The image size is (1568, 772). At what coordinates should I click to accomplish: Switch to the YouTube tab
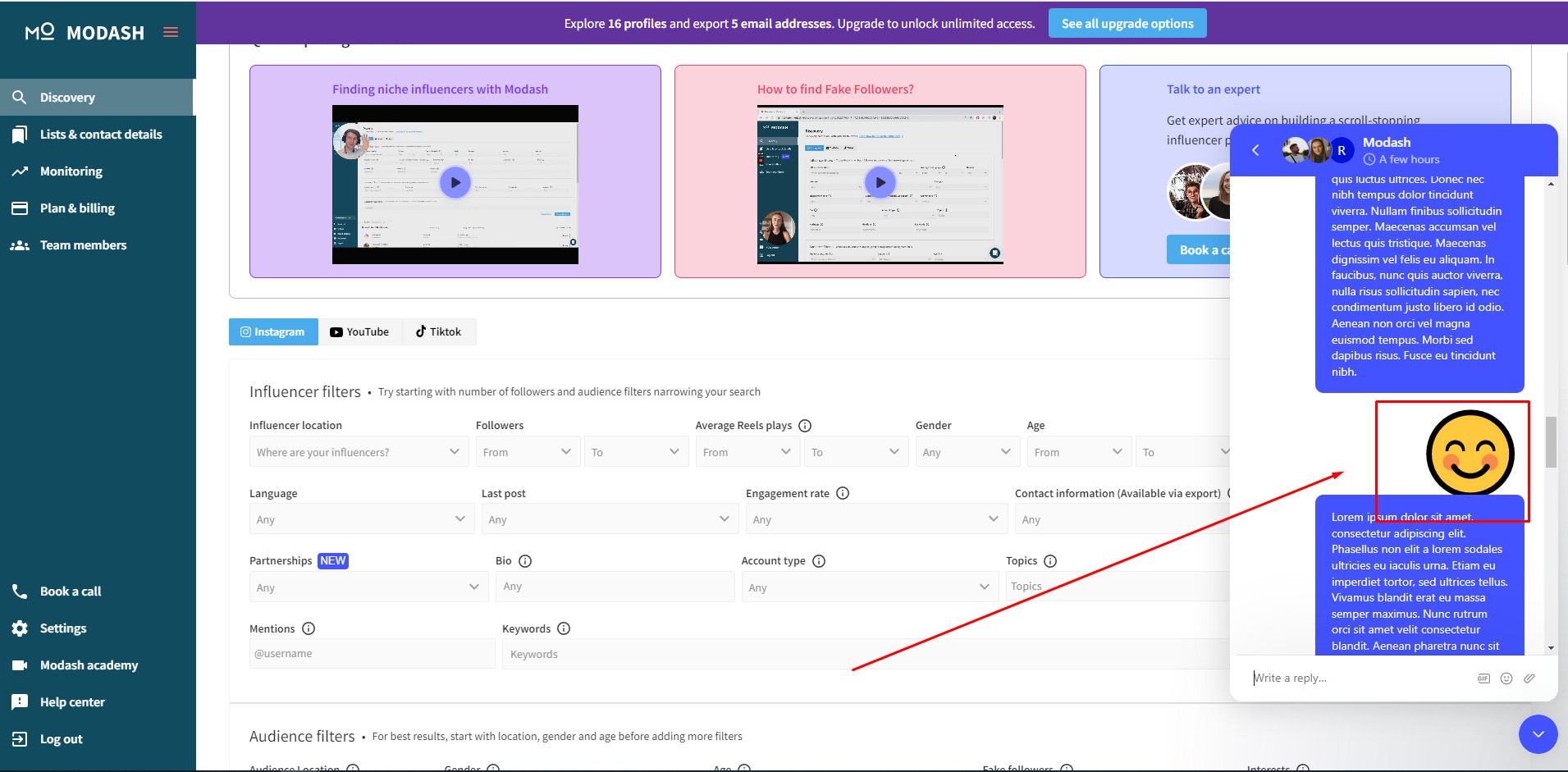[x=360, y=331]
